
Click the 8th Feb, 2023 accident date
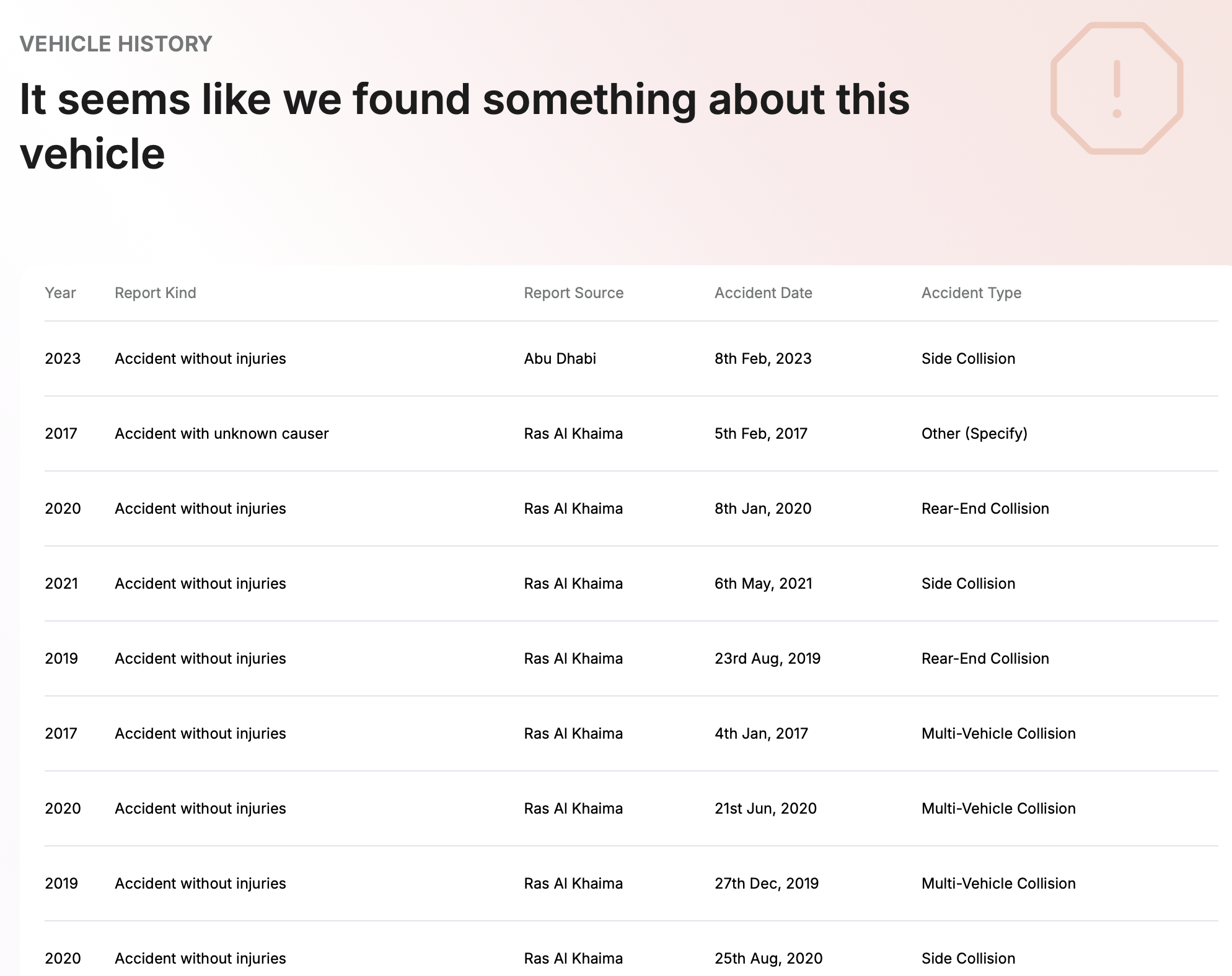click(762, 359)
